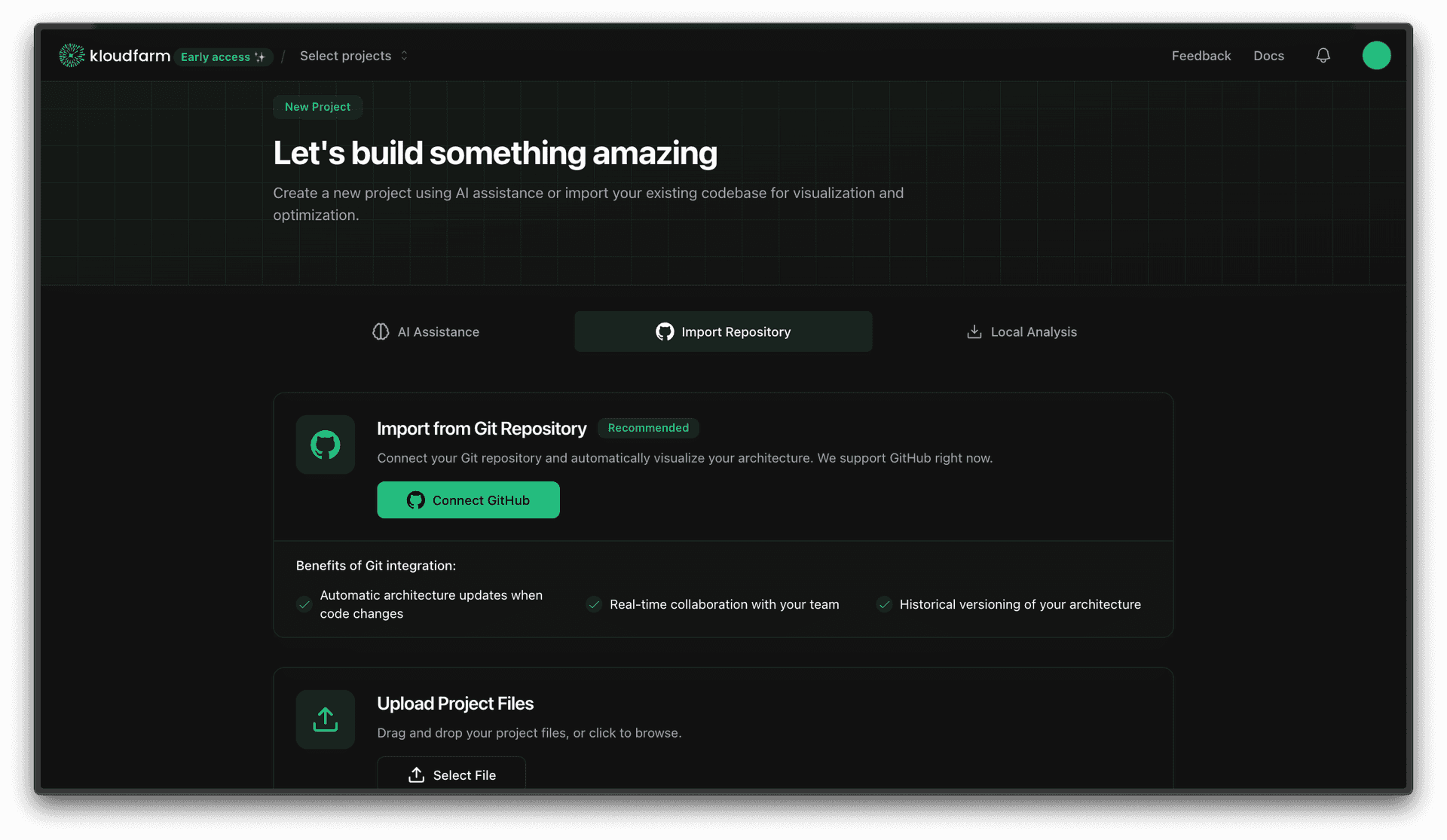Viewport: 1447px width, 840px height.
Task: Select the AI Assistance sparkle icon
Action: pos(380,331)
